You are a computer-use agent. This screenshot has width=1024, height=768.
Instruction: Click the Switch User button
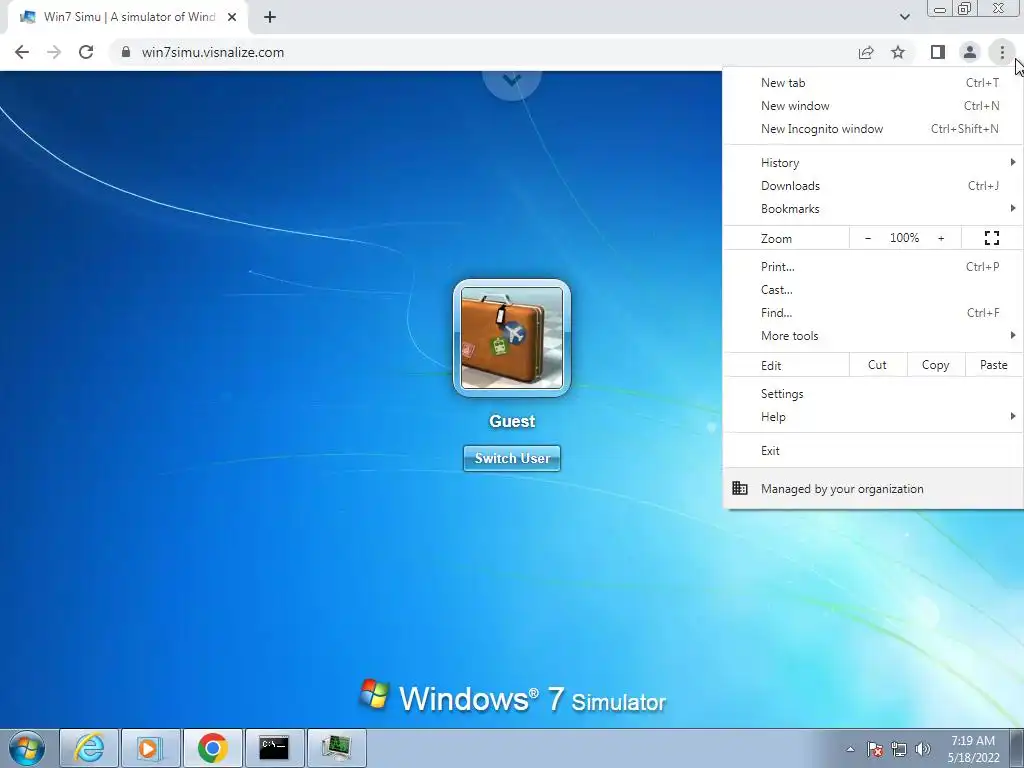coord(512,458)
